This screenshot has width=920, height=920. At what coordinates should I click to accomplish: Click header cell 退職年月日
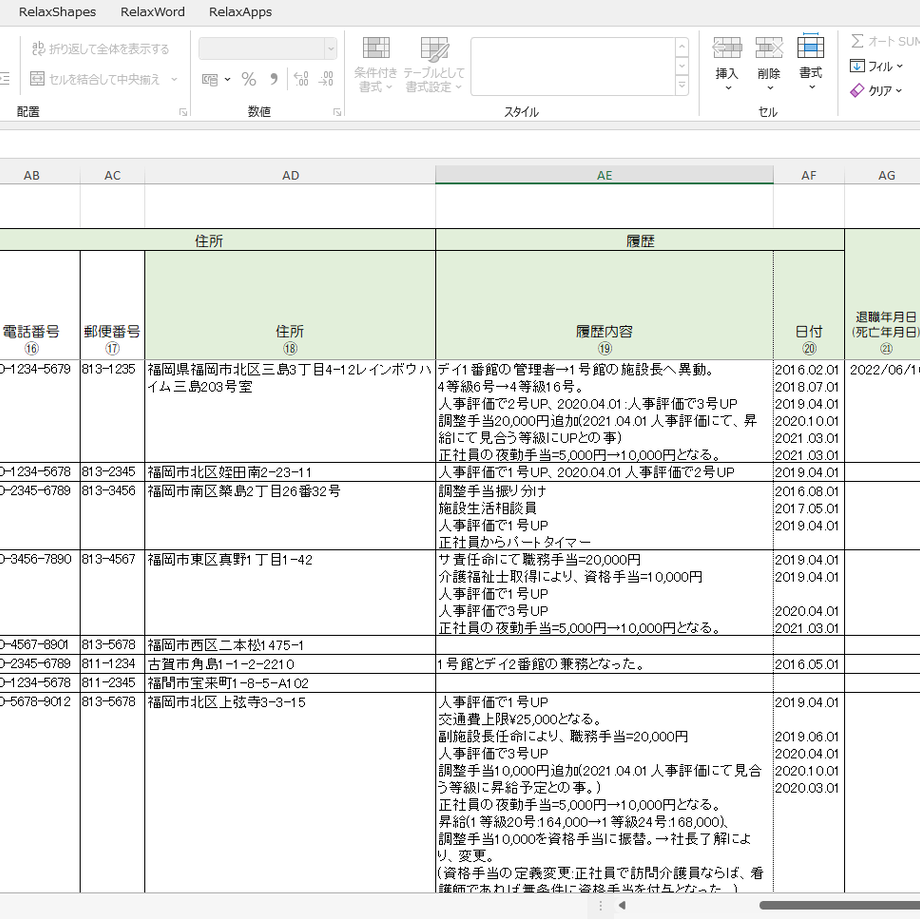coord(882,295)
